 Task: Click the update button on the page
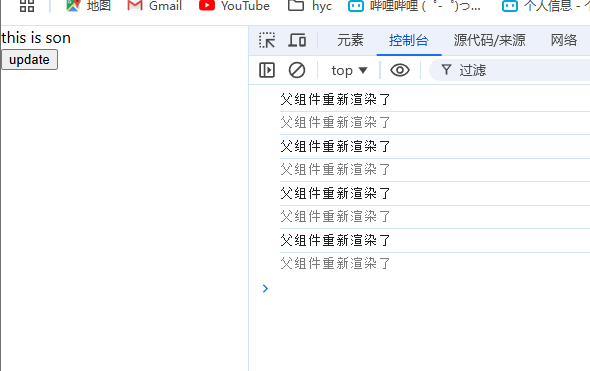tap(29, 59)
